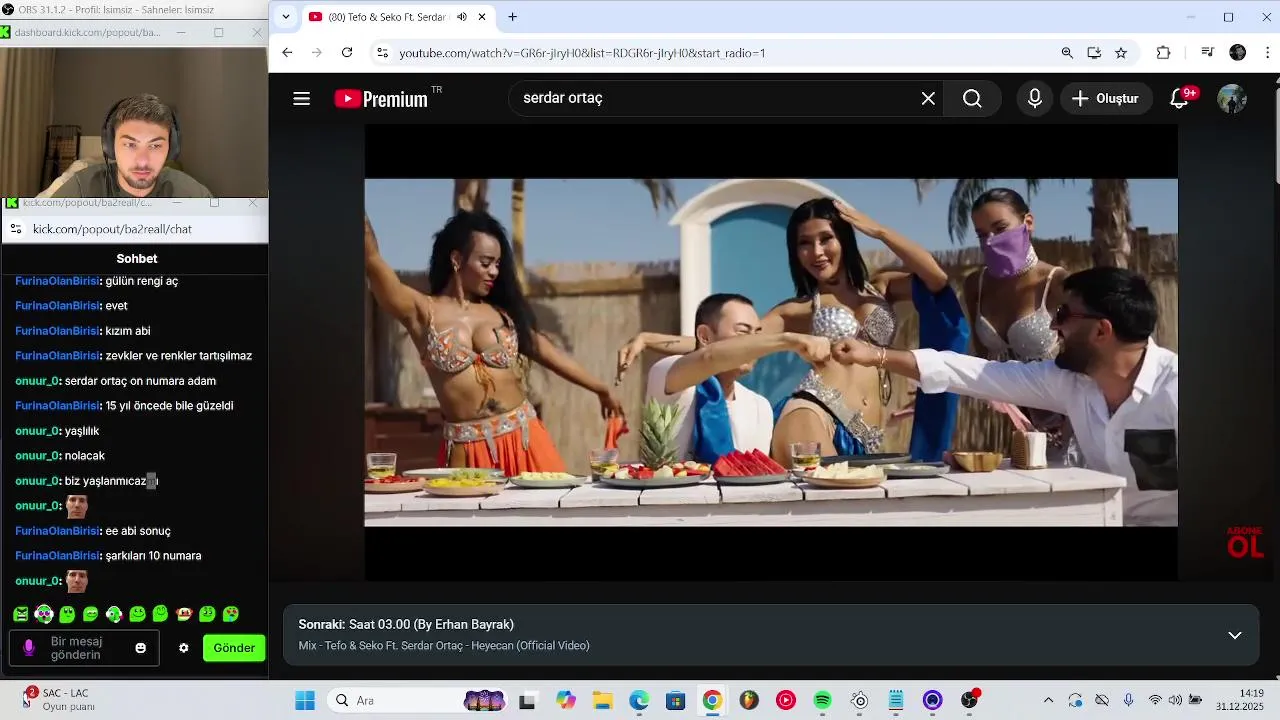This screenshot has width=1280, height=720.
Task: Open Chrome media controls icon
Action: (1208, 53)
